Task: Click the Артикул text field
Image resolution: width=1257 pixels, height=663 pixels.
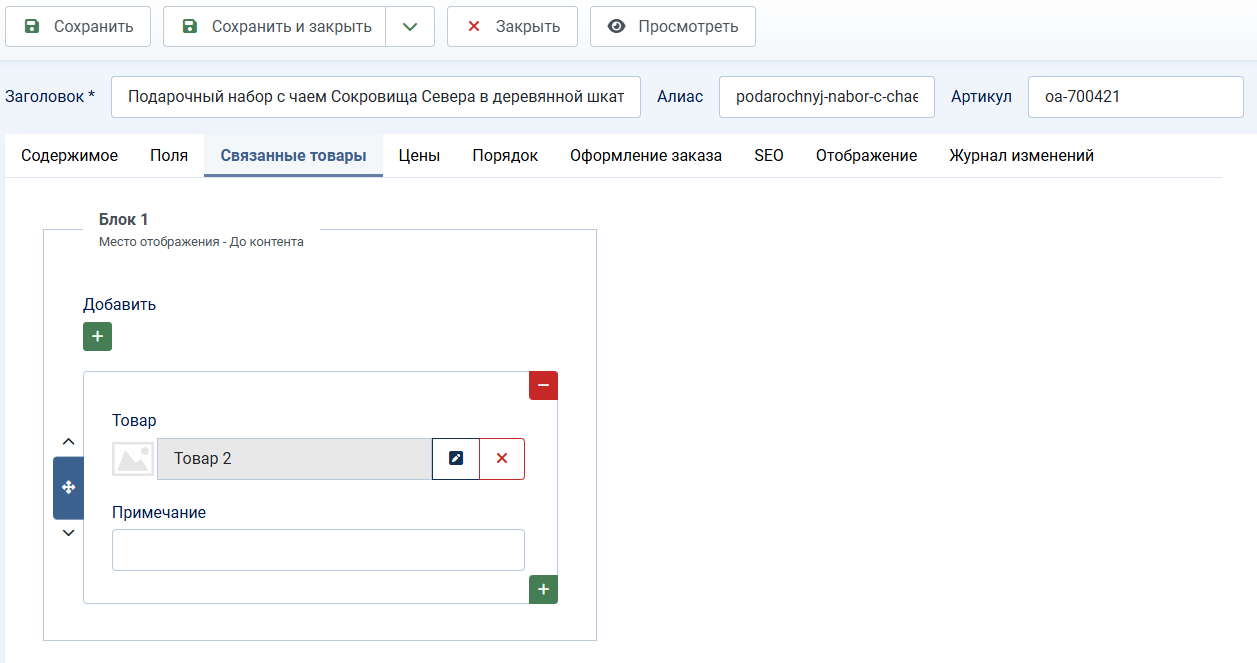Action: coord(1135,97)
